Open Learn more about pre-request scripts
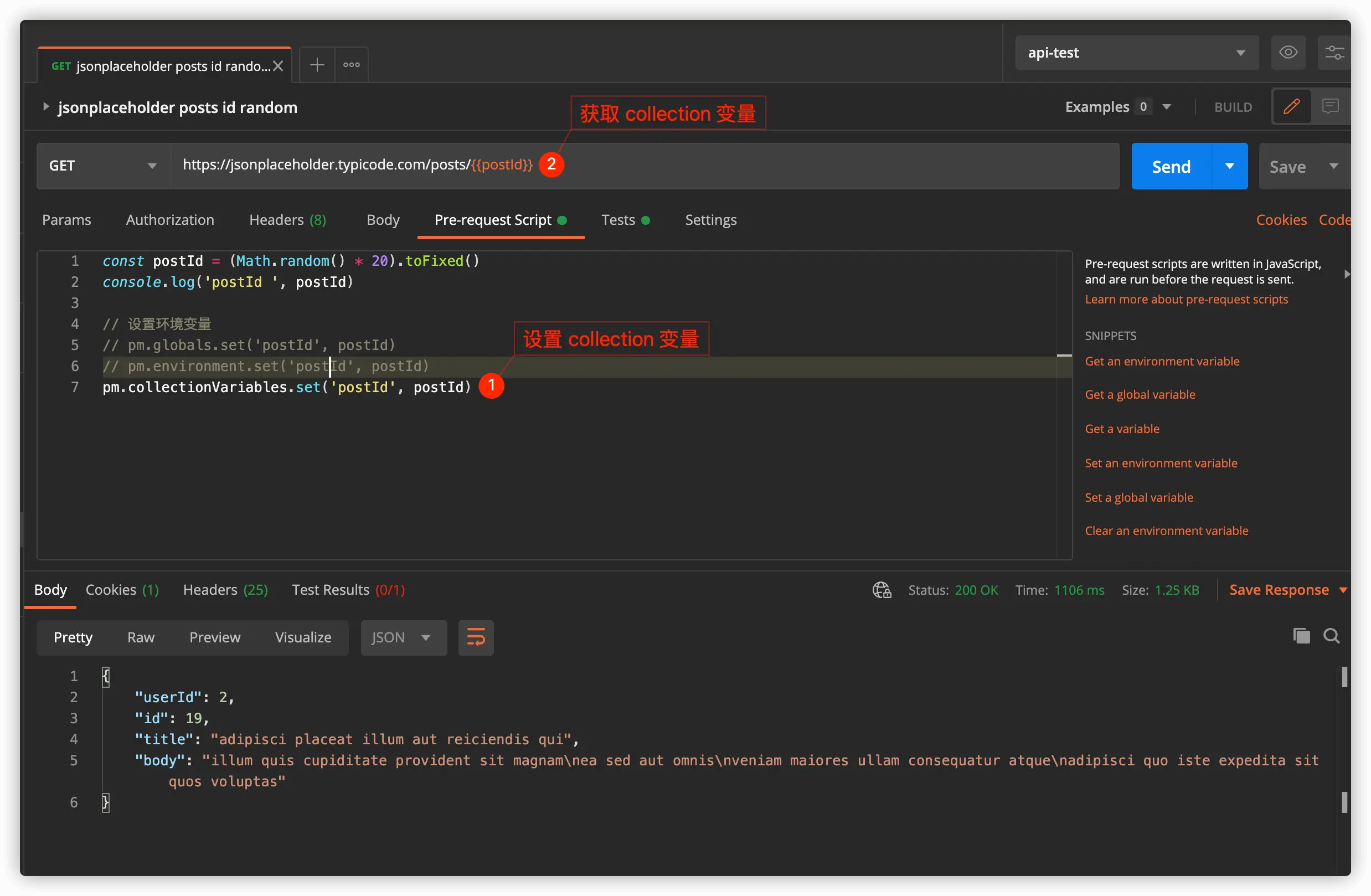The width and height of the screenshot is (1371, 896). click(1186, 300)
